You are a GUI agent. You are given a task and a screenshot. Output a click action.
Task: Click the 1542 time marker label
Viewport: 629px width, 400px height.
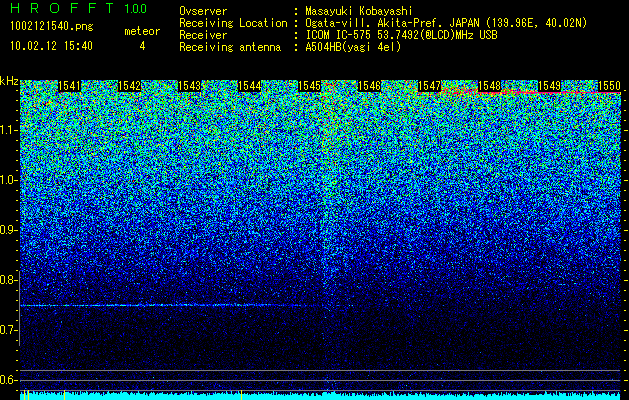[x=130, y=86]
